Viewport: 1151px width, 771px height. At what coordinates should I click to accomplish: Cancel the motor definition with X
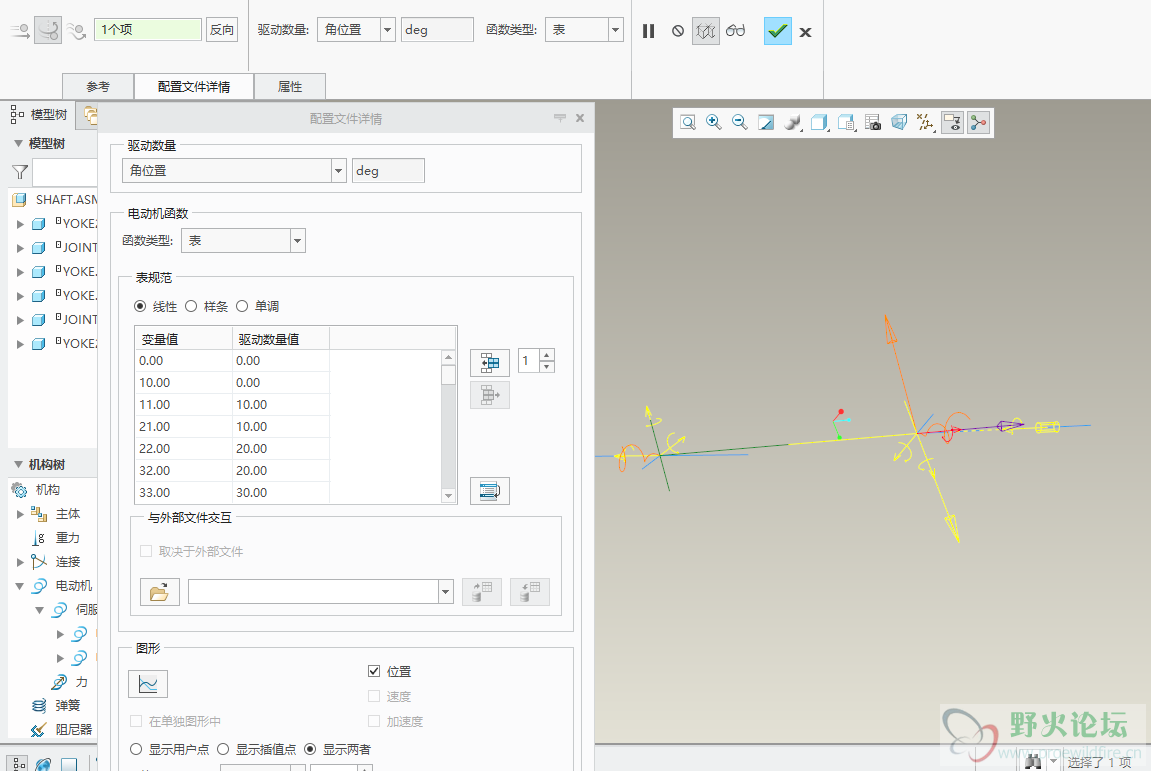[x=805, y=32]
